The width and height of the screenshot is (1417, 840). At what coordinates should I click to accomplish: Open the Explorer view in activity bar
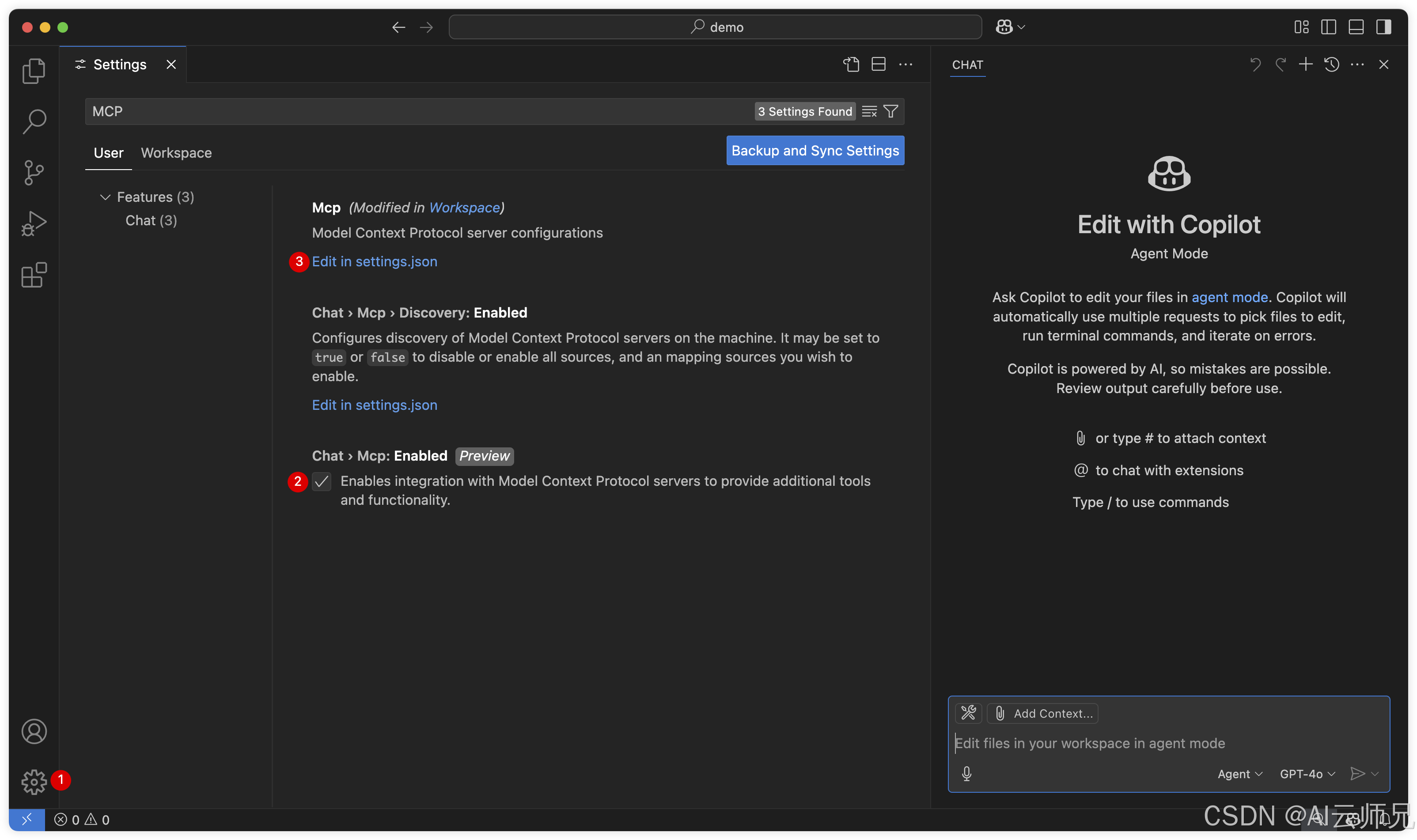[34, 71]
